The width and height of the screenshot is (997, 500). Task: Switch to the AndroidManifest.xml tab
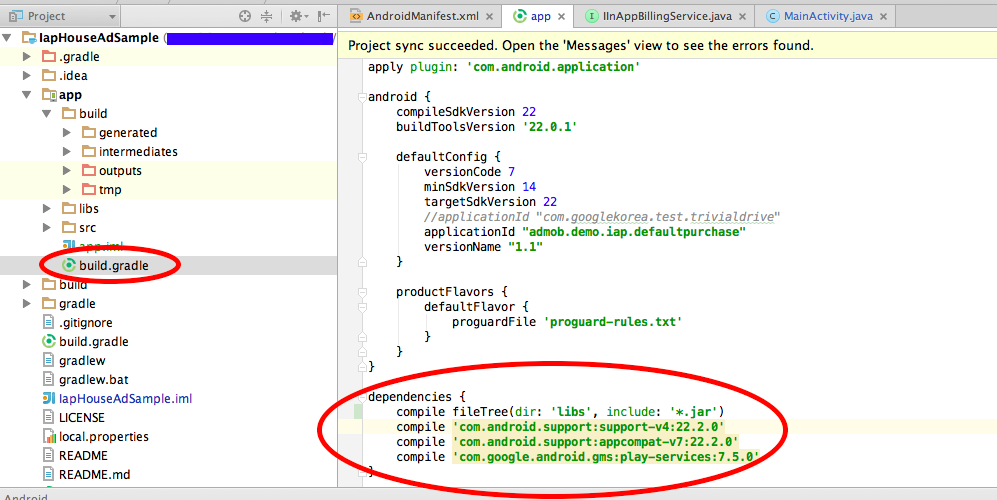422,17
